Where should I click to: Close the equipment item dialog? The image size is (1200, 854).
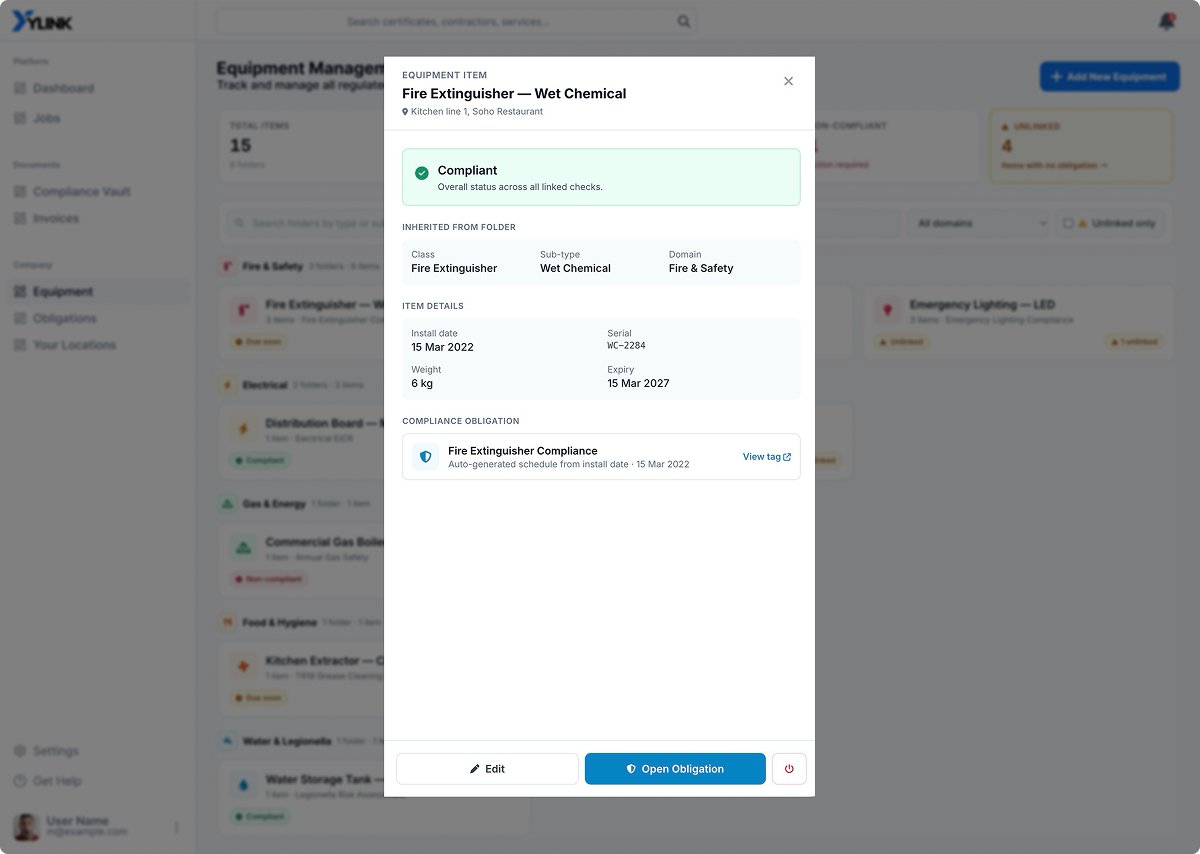click(788, 81)
